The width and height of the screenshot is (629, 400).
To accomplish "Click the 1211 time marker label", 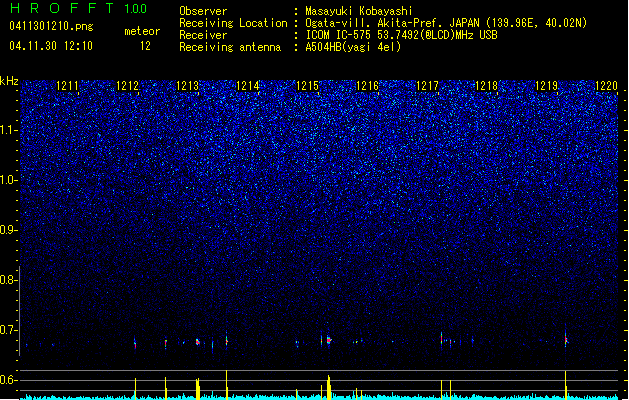I will (67, 86).
